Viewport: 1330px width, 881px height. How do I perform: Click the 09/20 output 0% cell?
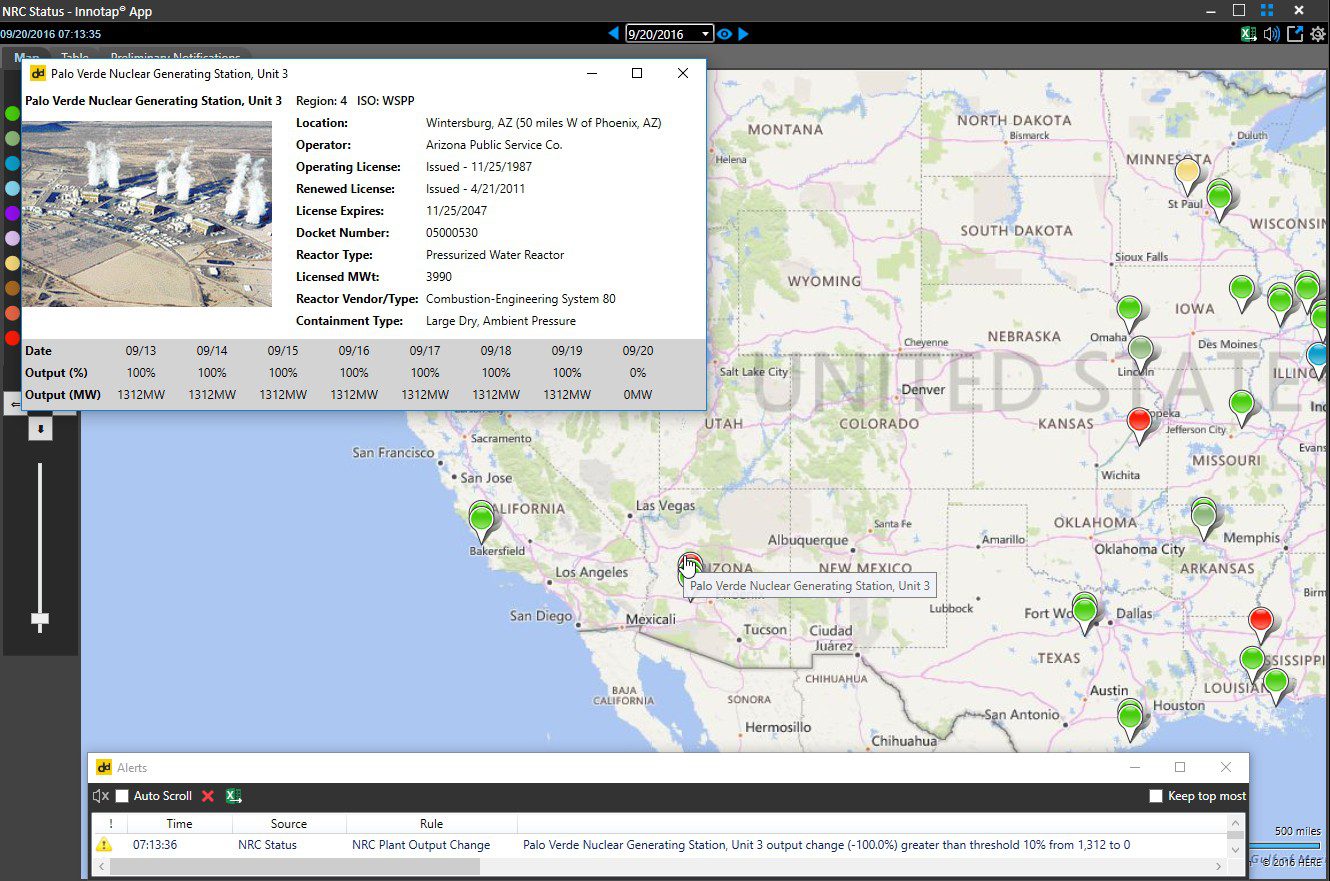coord(638,373)
